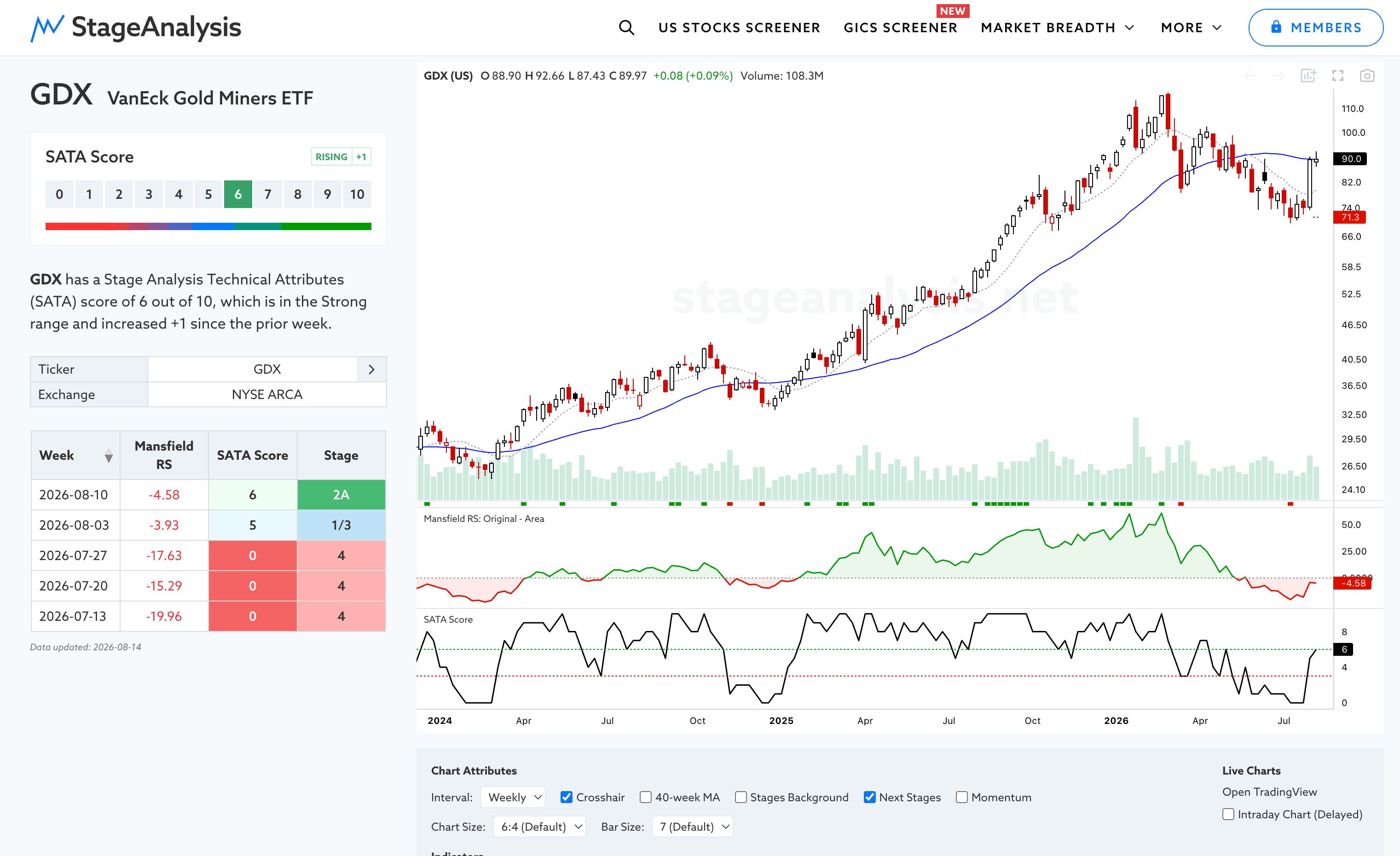Viewport: 1400px width, 856px height.
Task: Click the ticker GDX row chevron
Action: pyautogui.click(x=371, y=369)
